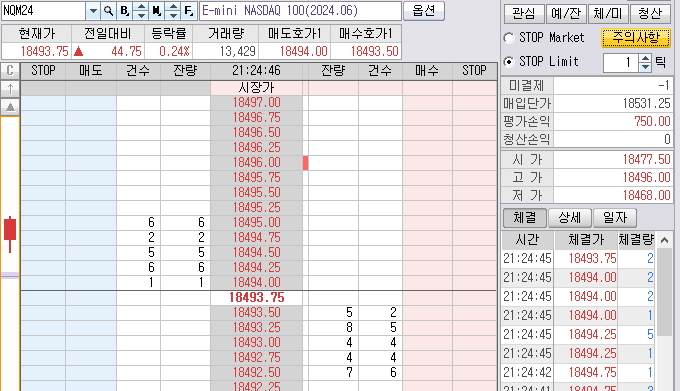Screen dimensions: 680x391
Task: Switch to the 일자 tab
Action: pos(615,218)
